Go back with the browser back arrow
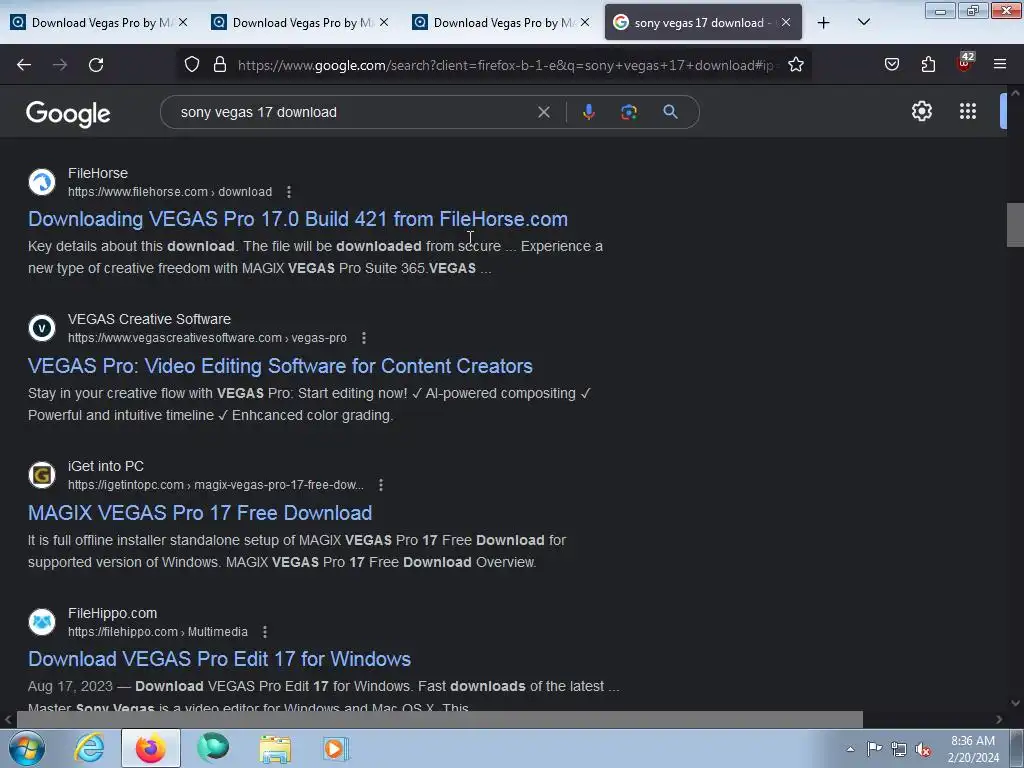Viewport: 1024px width, 768px height. (24, 65)
